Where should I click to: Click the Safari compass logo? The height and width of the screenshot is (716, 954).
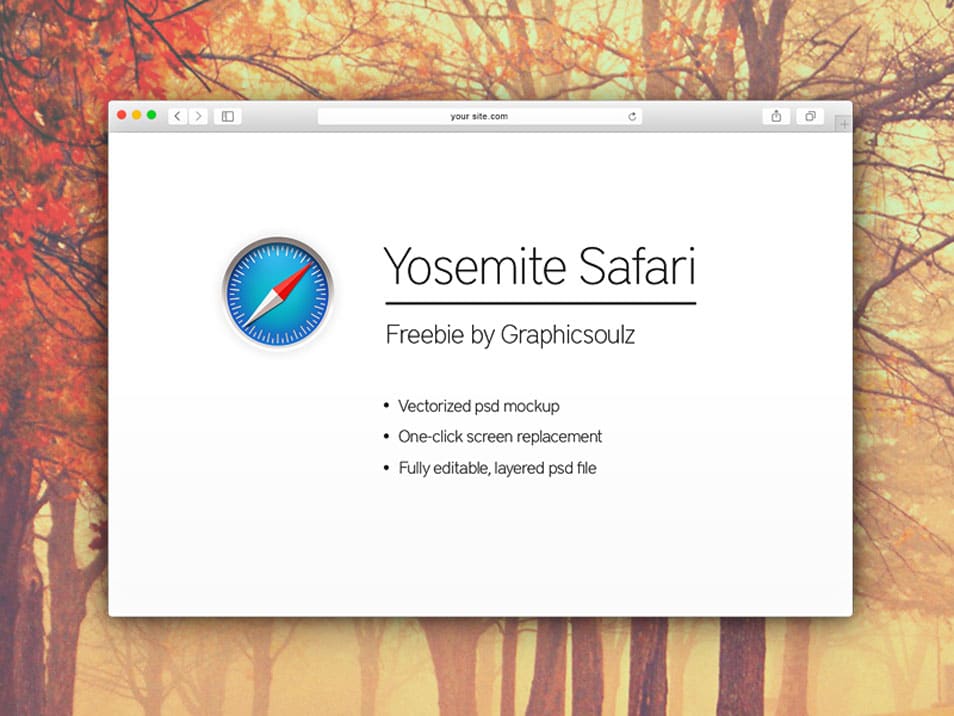click(x=278, y=293)
